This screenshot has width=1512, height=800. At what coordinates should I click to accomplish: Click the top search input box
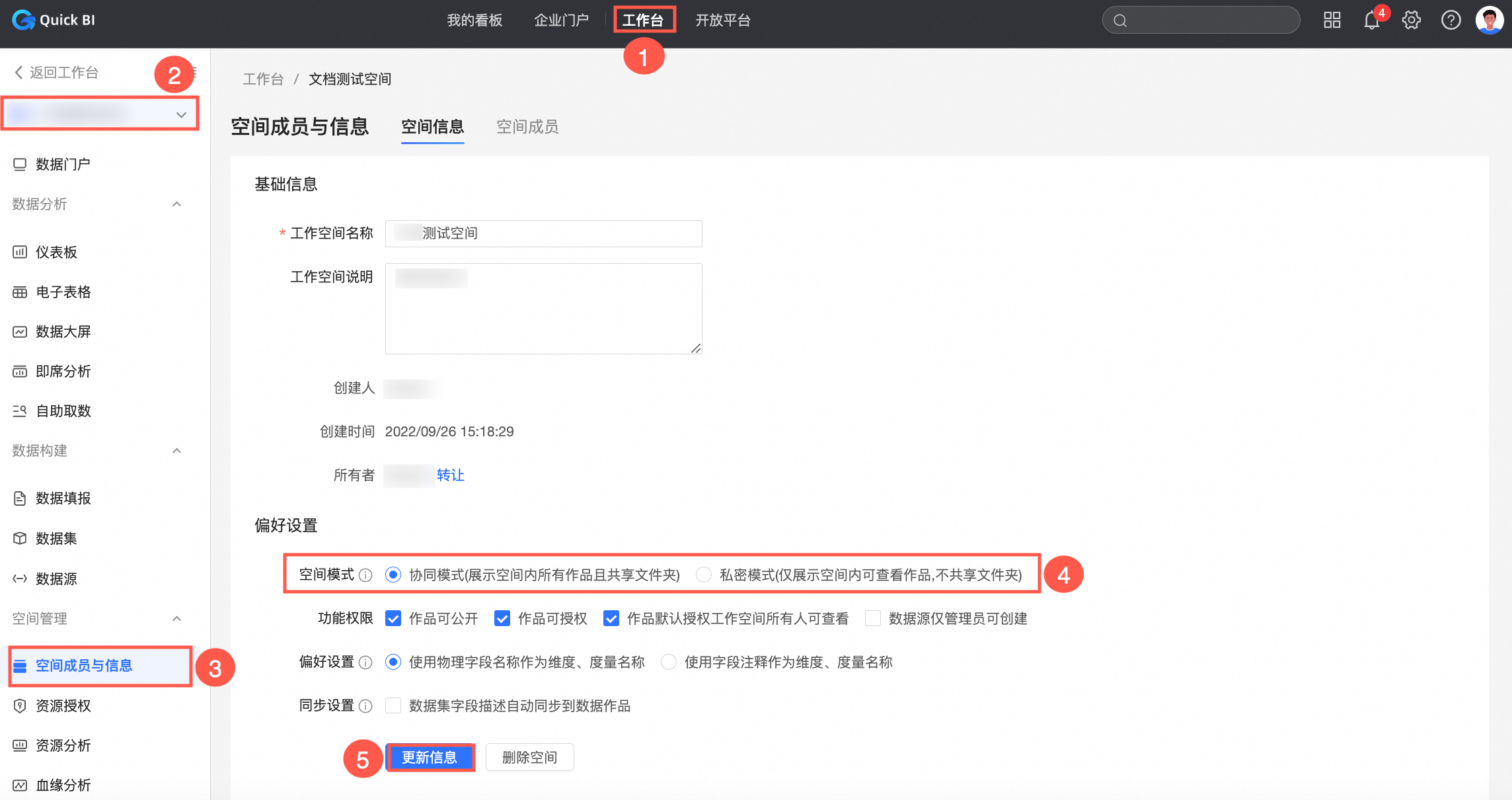1201,20
